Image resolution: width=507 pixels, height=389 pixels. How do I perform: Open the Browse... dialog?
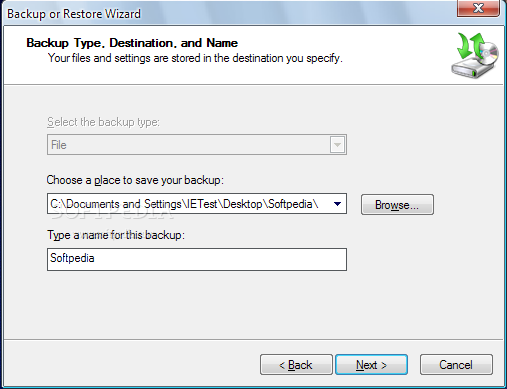(x=397, y=204)
